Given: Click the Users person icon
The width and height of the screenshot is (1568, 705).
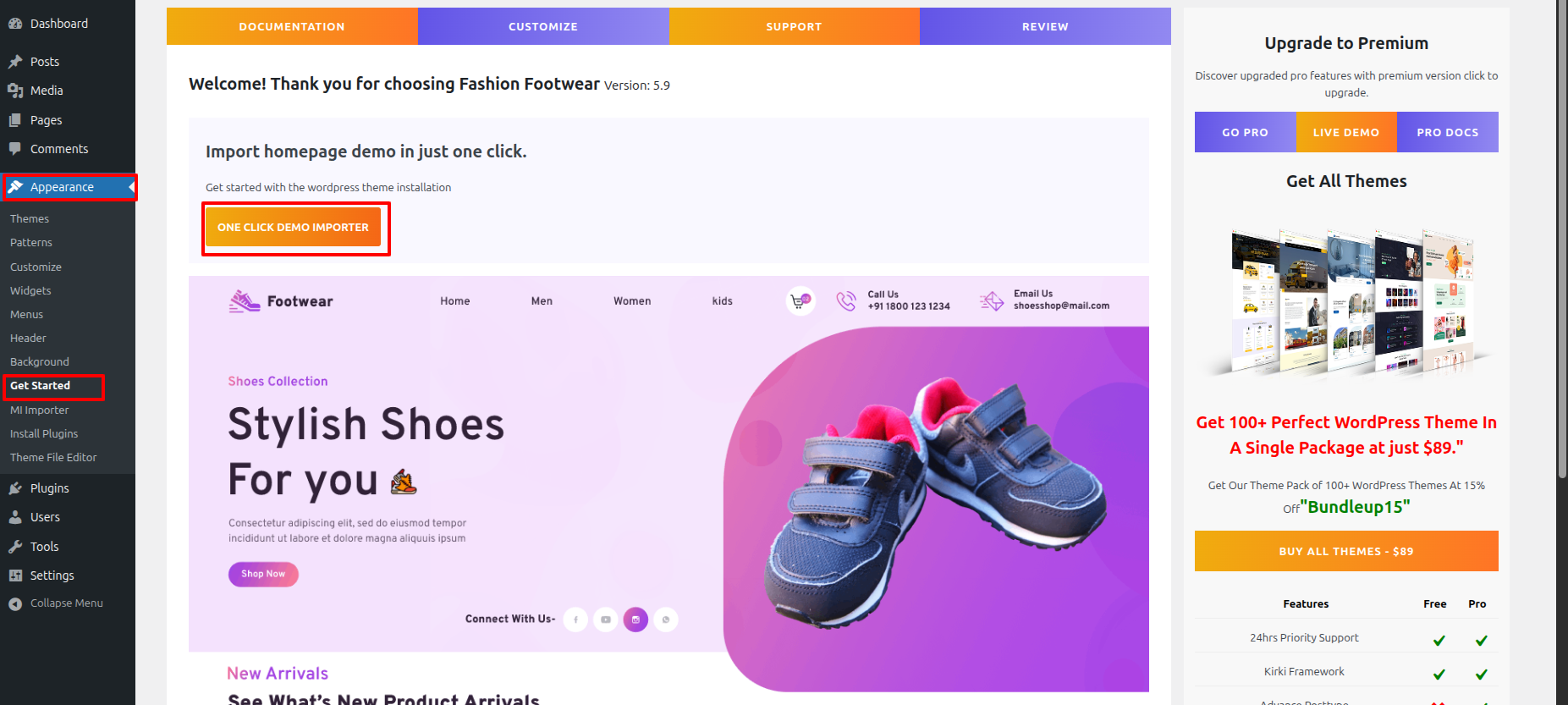Looking at the screenshot, I should click(15, 517).
